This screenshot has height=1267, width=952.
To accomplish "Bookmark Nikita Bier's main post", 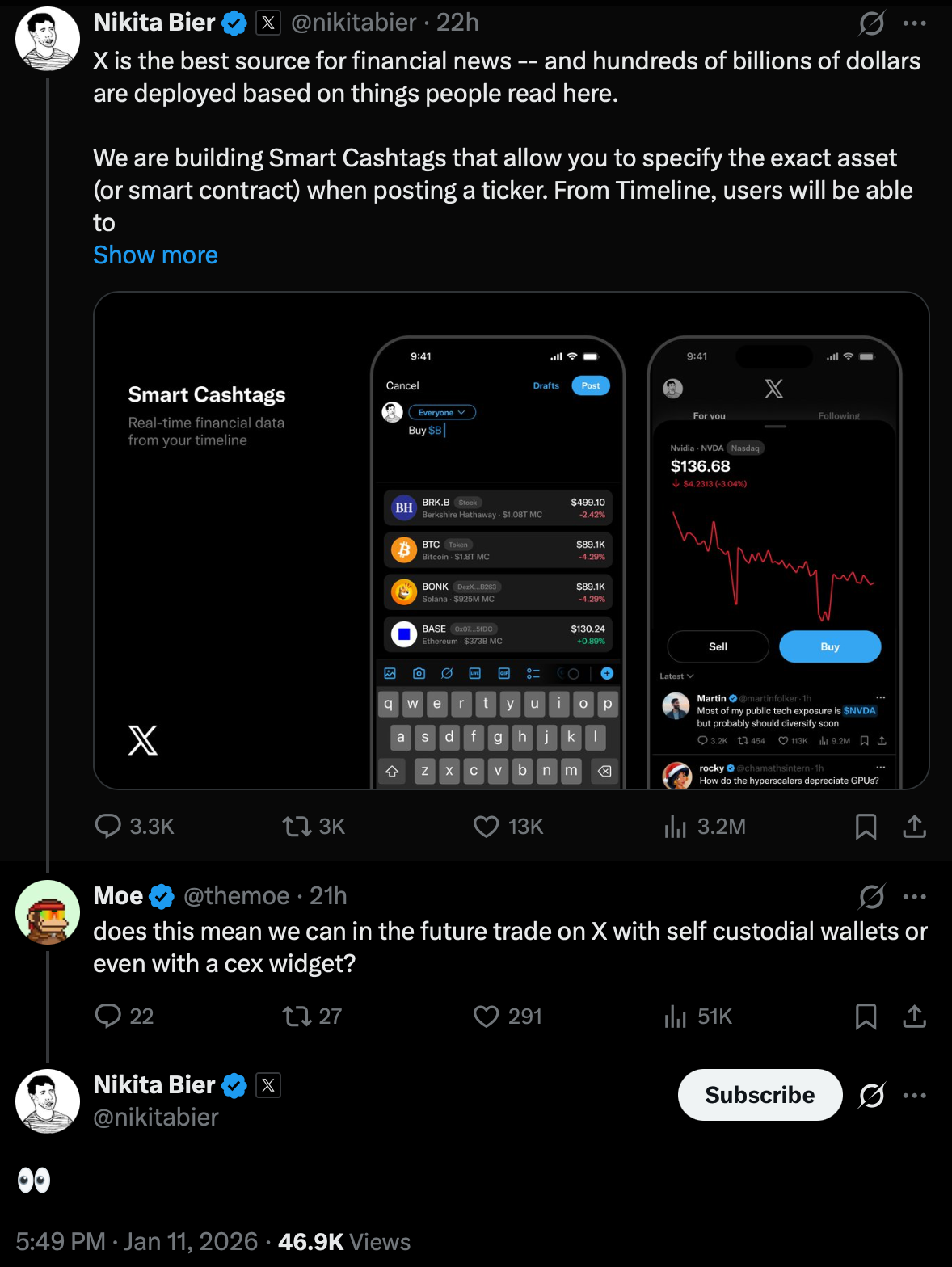I will (x=866, y=826).
